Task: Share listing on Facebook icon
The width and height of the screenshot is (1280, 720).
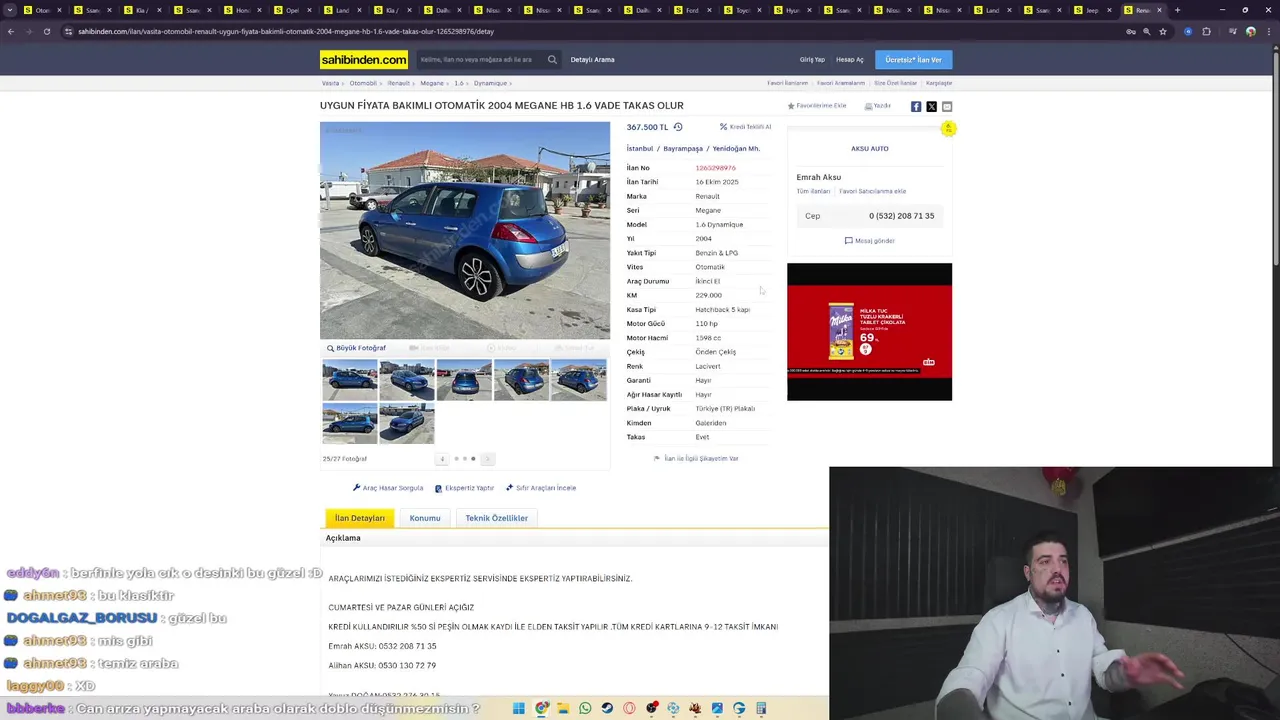Action: pos(916,106)
